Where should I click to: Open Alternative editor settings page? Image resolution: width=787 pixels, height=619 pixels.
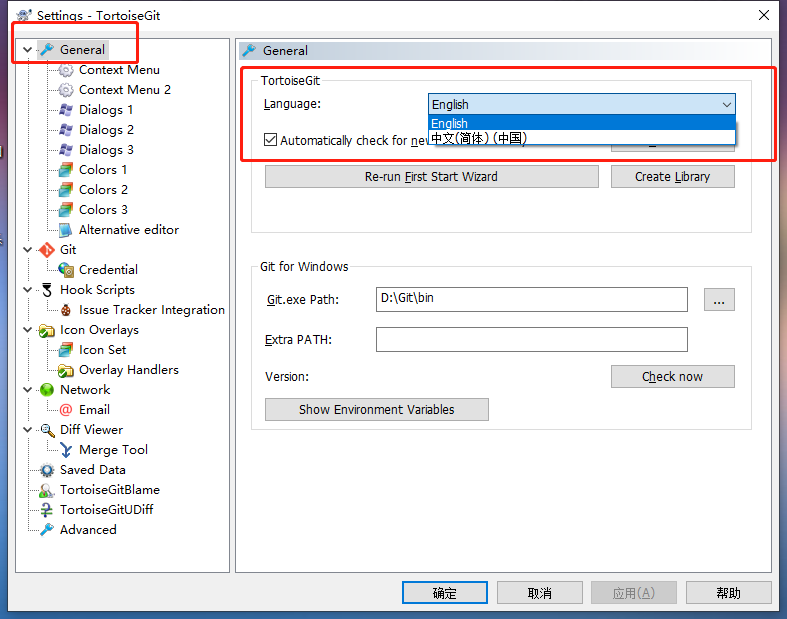click(x=129, y=230)
